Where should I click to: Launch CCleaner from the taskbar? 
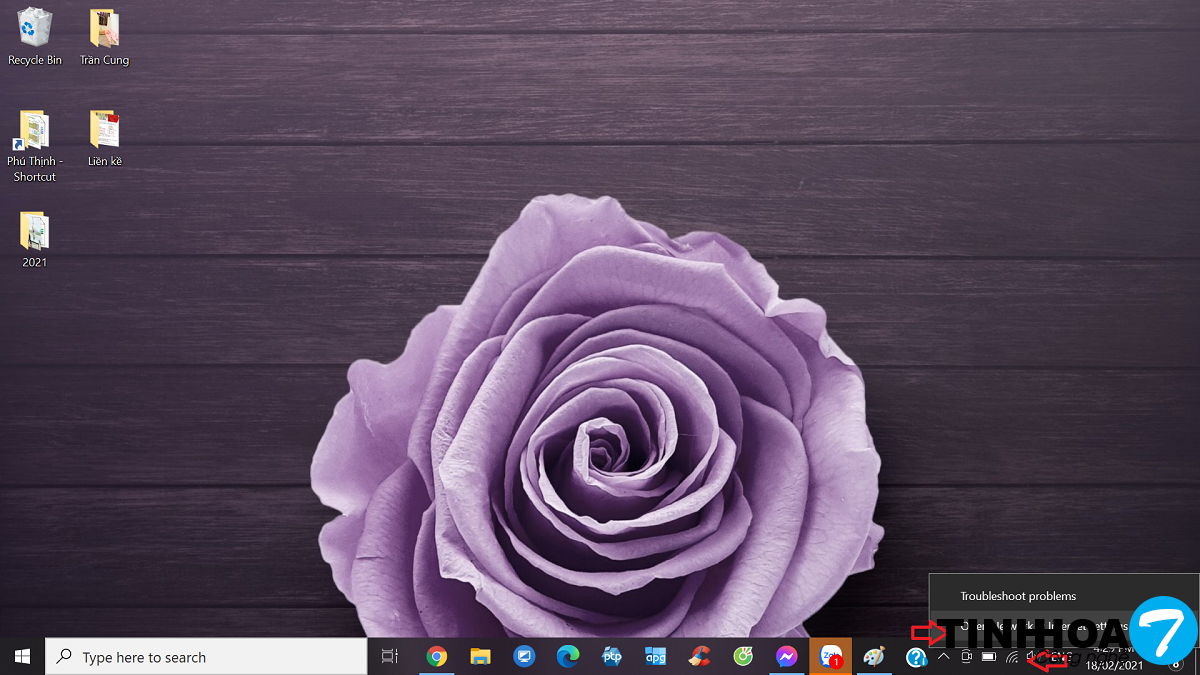tap(700, 657)
